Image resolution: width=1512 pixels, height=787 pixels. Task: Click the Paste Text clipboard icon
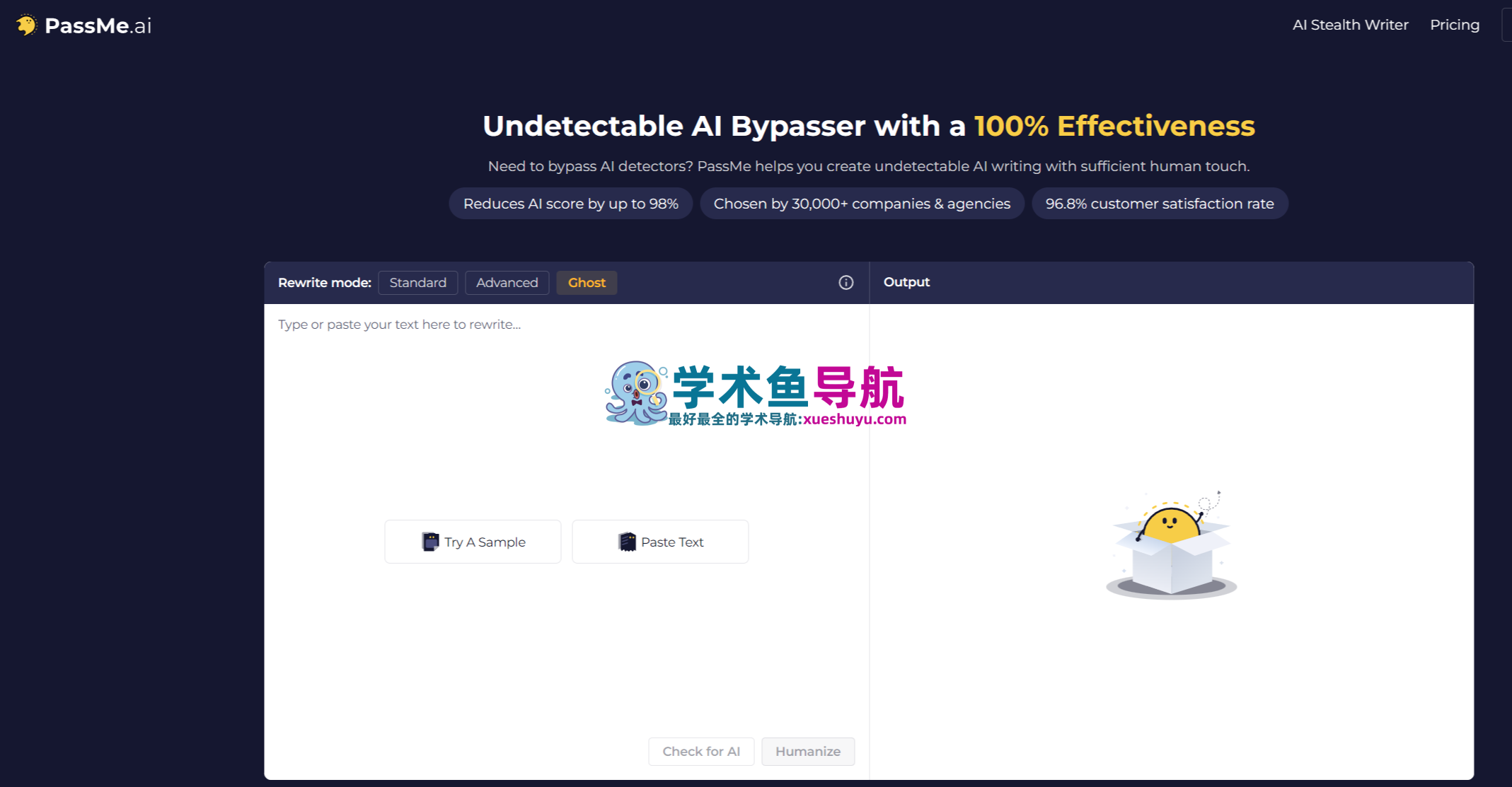627,542
